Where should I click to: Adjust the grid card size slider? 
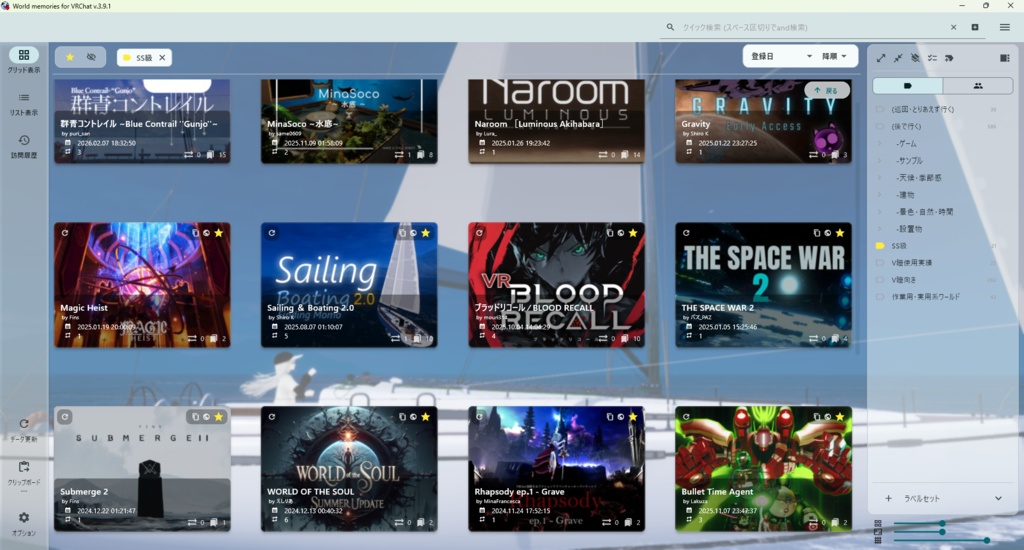(x=942, y=524)
